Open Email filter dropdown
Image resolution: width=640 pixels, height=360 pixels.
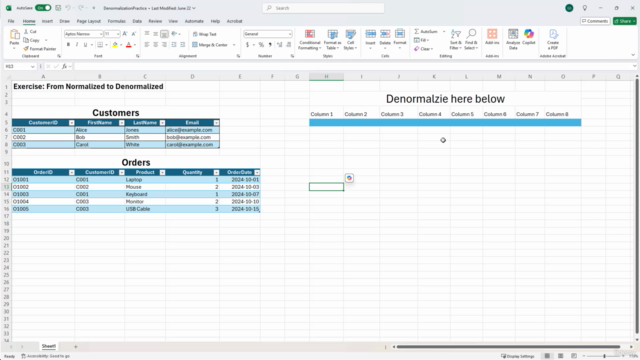[x=216, y=122]
